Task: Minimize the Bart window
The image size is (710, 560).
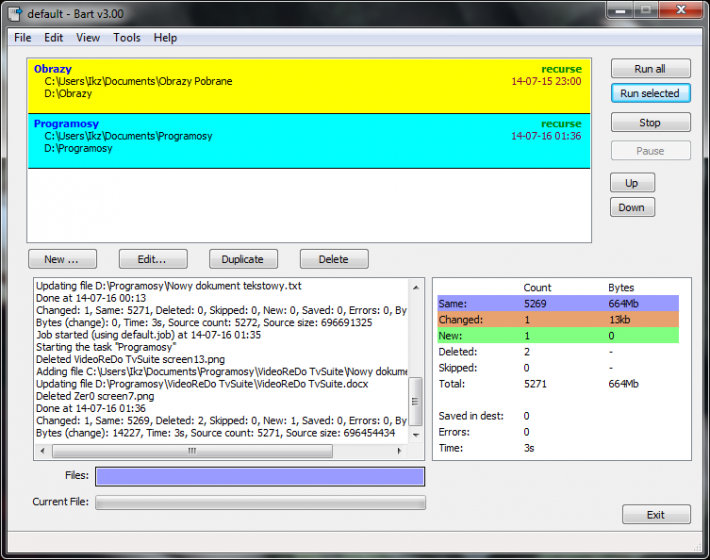Action: click(621, 10)
